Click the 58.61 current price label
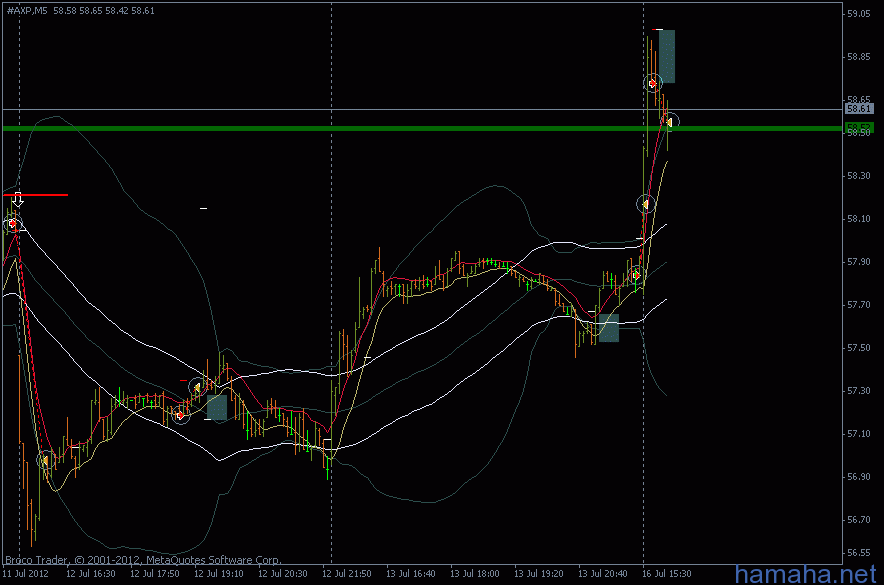The width and height of the screenshot is (884, 585). pyautogui.click(x=859, y=108)
